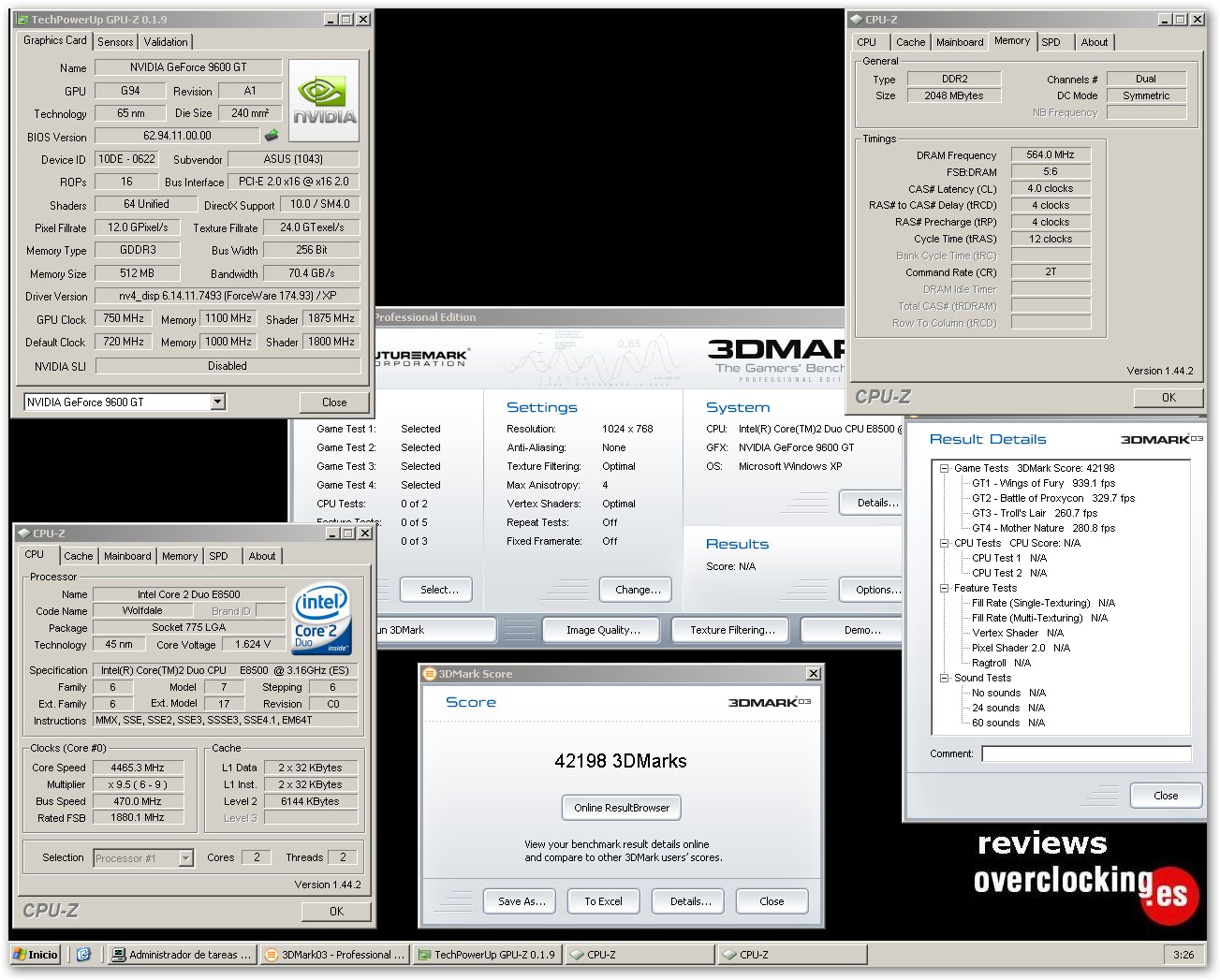Click Save As button in Score dialog
The height and width of the screenshot is (980, 1220).
[520, 901]
